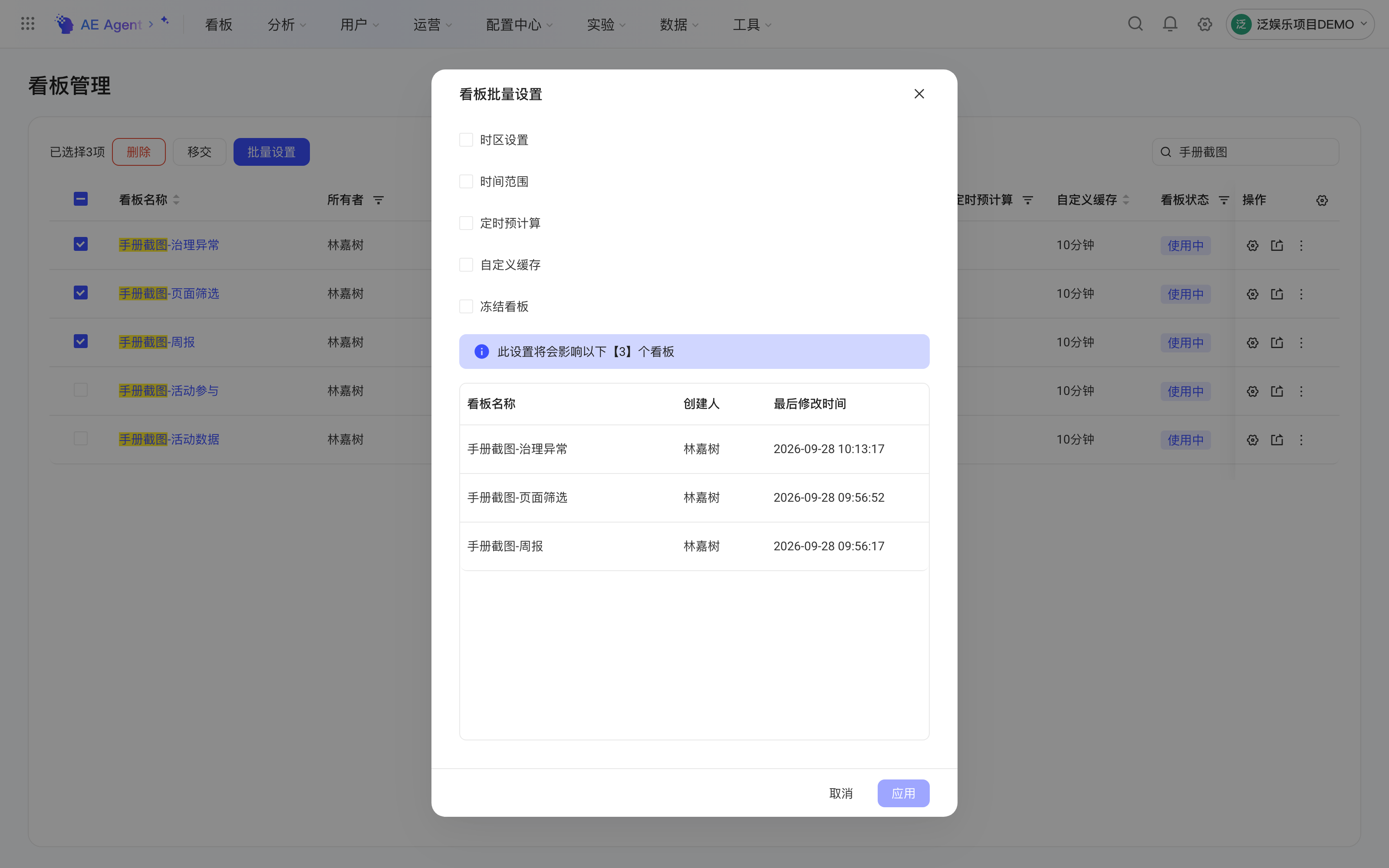
Task: Enable 时间范围 checkbox
Action: [466, 181]
